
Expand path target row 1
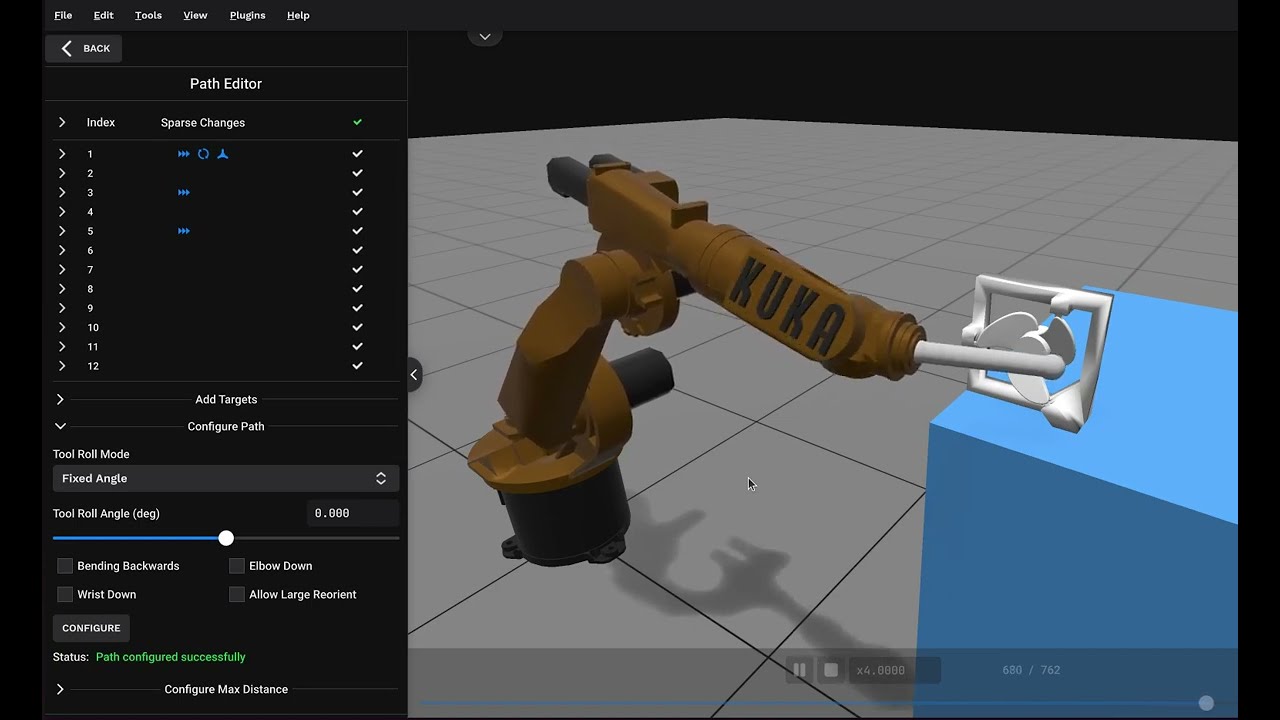click(x=62, y=154)
